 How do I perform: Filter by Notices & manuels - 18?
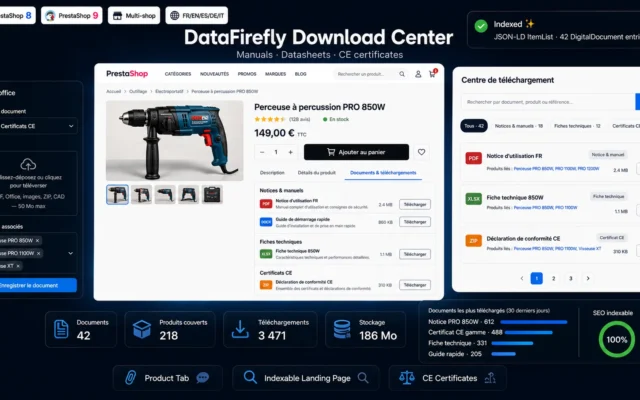click(519, 126)
